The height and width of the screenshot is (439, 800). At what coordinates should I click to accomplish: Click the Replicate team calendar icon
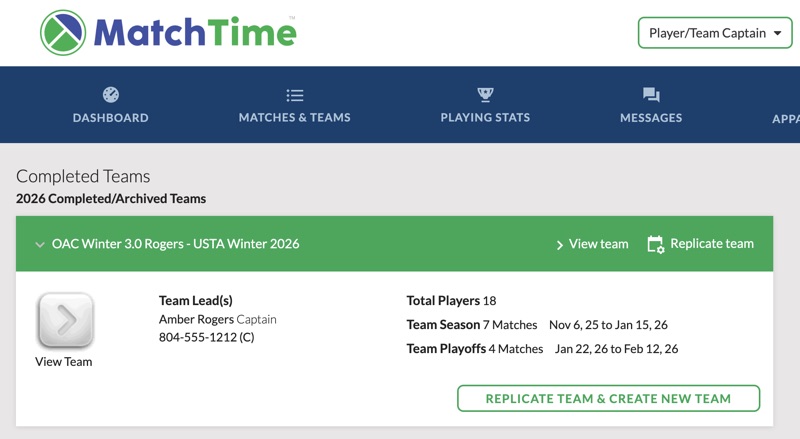[x=656, y=245]
